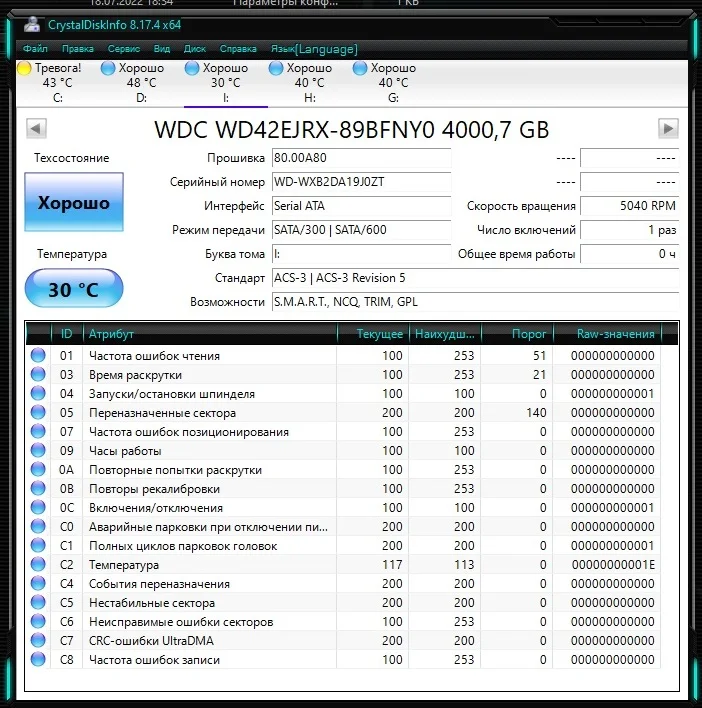This screenshot has height=708, width=702.
Task: Click the drive letter field I:
Action: point(361,254)
